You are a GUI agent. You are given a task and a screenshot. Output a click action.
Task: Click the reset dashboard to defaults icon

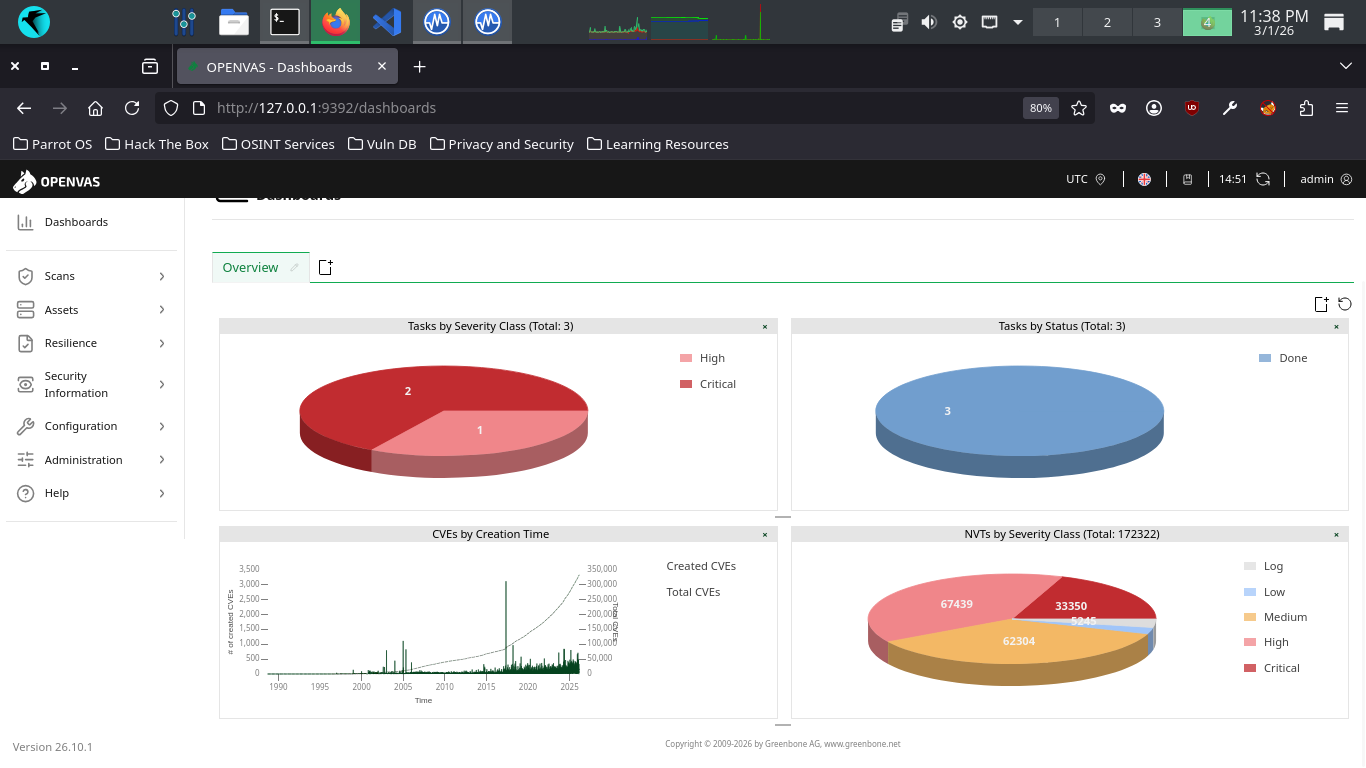click(1344, 304)
